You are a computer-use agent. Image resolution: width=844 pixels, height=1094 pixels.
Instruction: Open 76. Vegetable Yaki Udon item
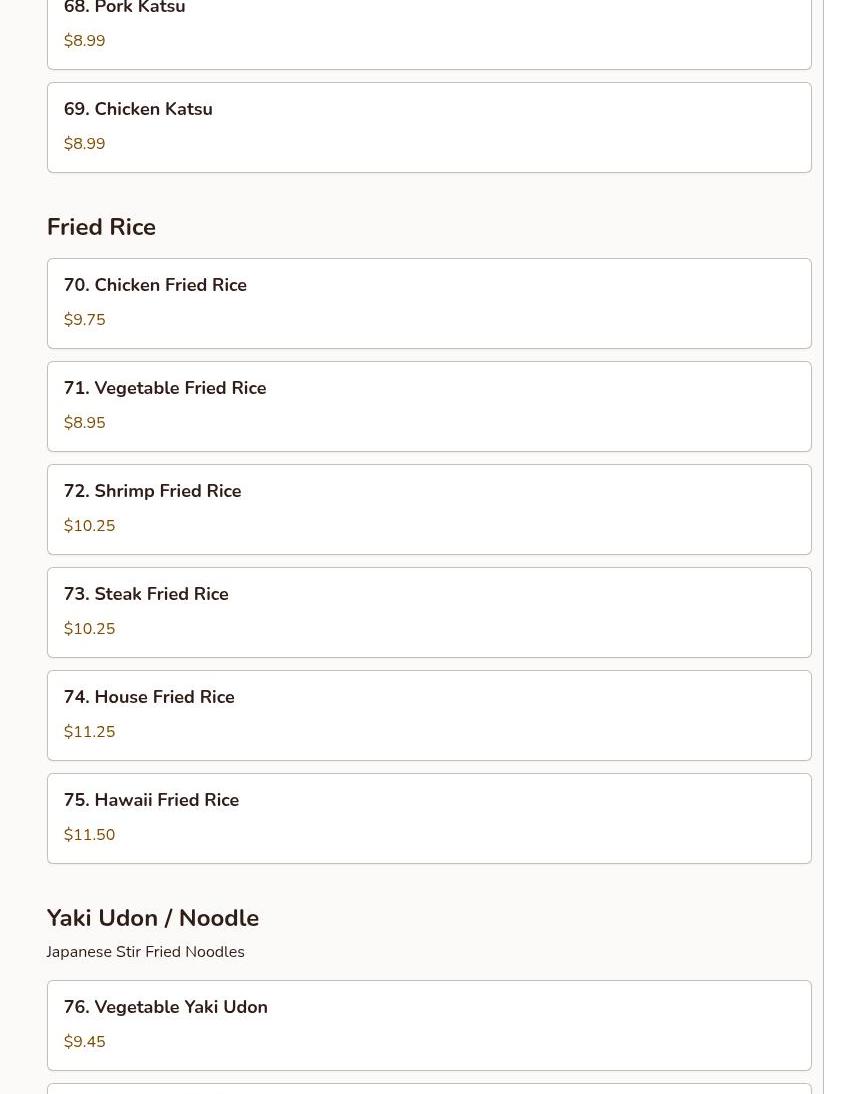[428, 1025]
